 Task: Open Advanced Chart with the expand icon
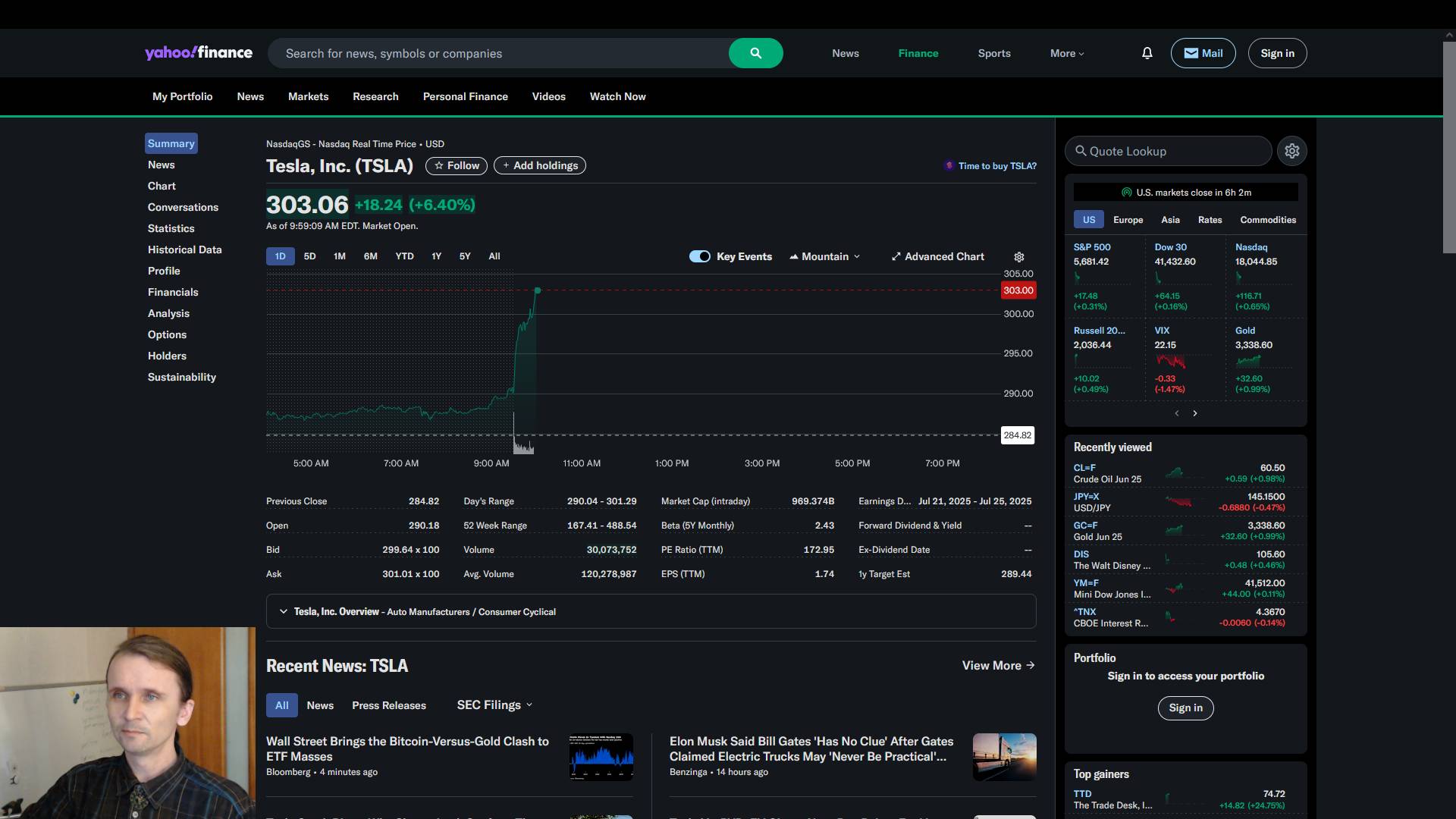937,256
